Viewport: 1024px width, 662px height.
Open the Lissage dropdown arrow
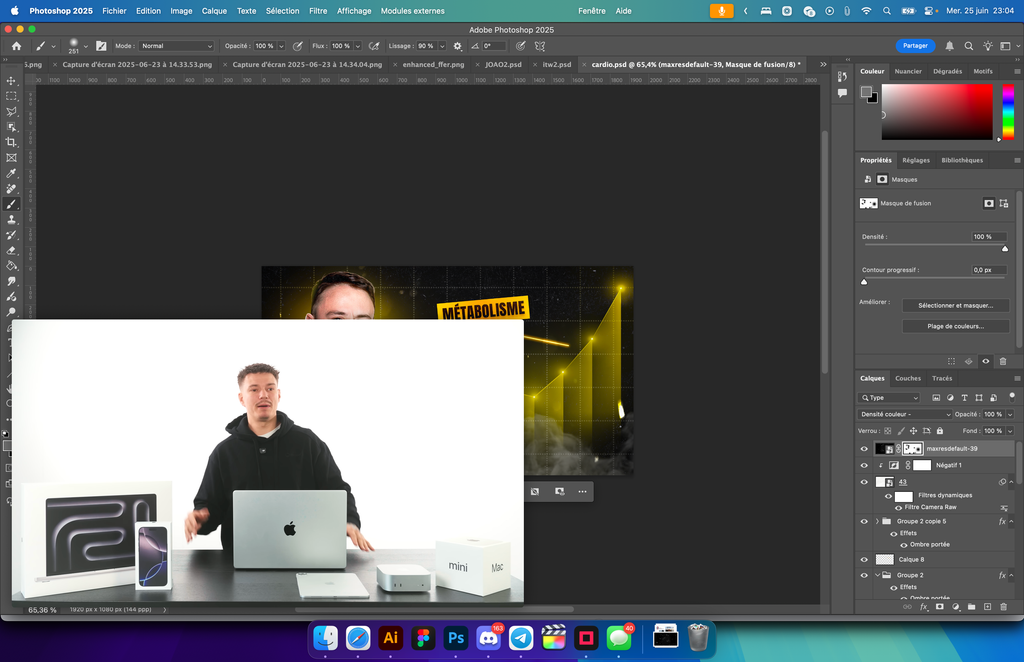pyautogui.click(x=442, y=46)
